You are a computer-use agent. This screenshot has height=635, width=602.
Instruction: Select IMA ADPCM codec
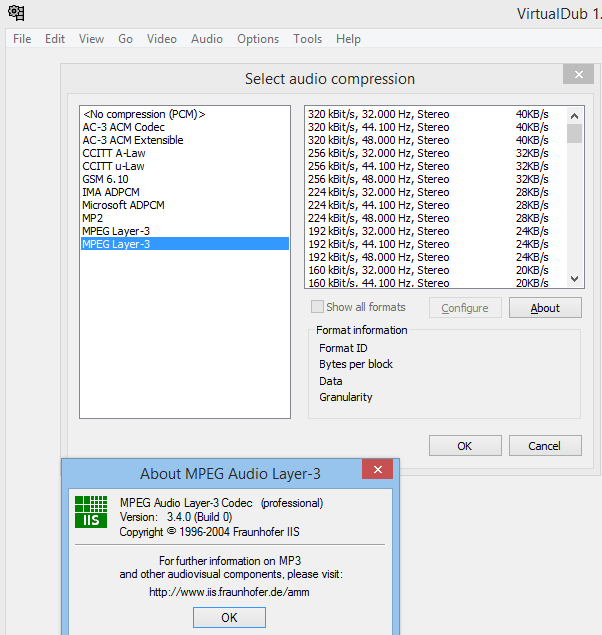tap(185, 192)
